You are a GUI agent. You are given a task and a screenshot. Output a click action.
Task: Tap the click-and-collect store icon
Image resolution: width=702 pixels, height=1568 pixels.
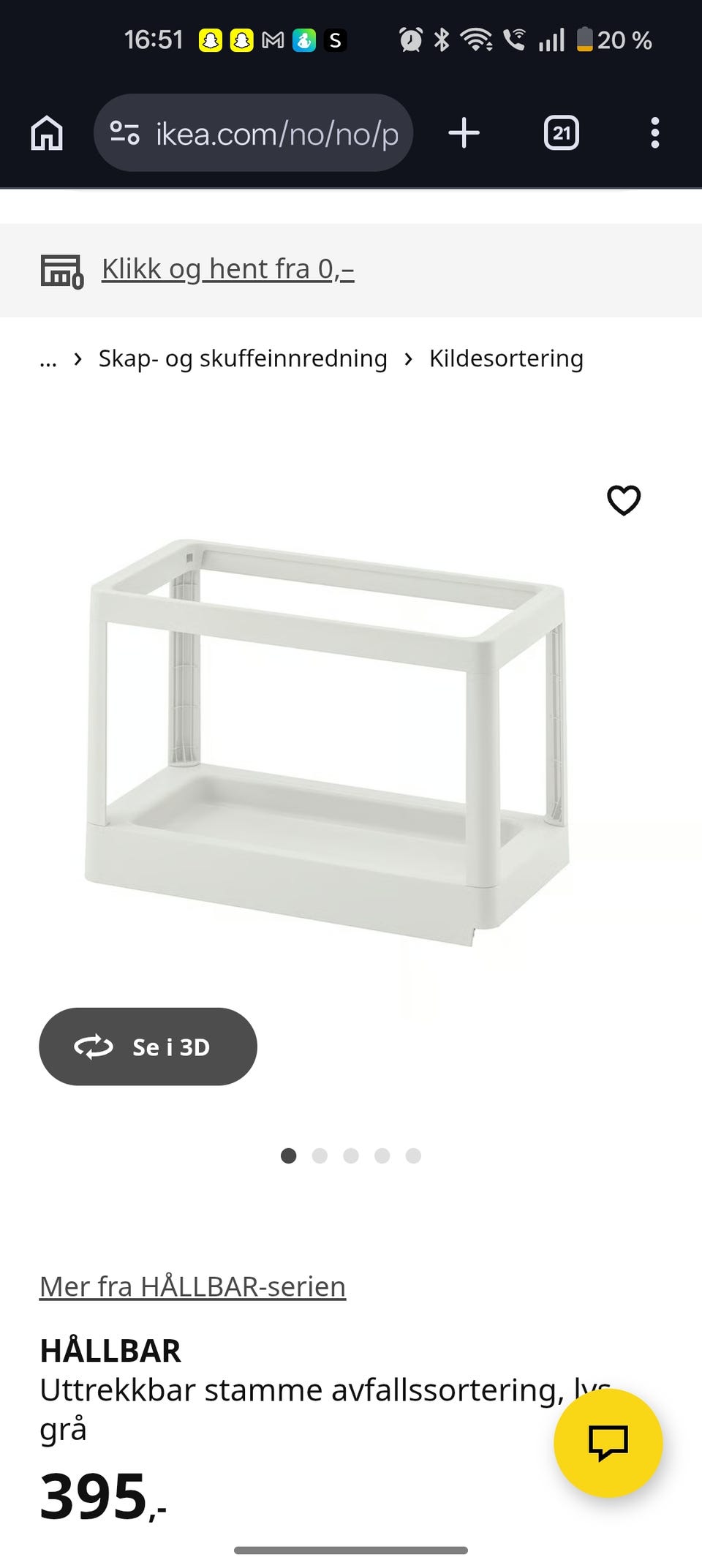(62, 271)
